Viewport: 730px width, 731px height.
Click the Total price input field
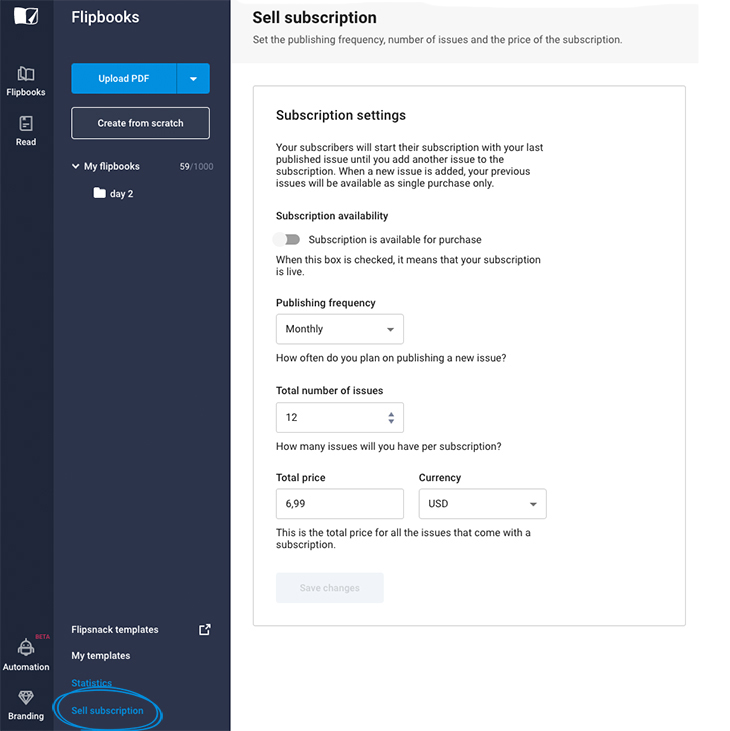[339, 503]
